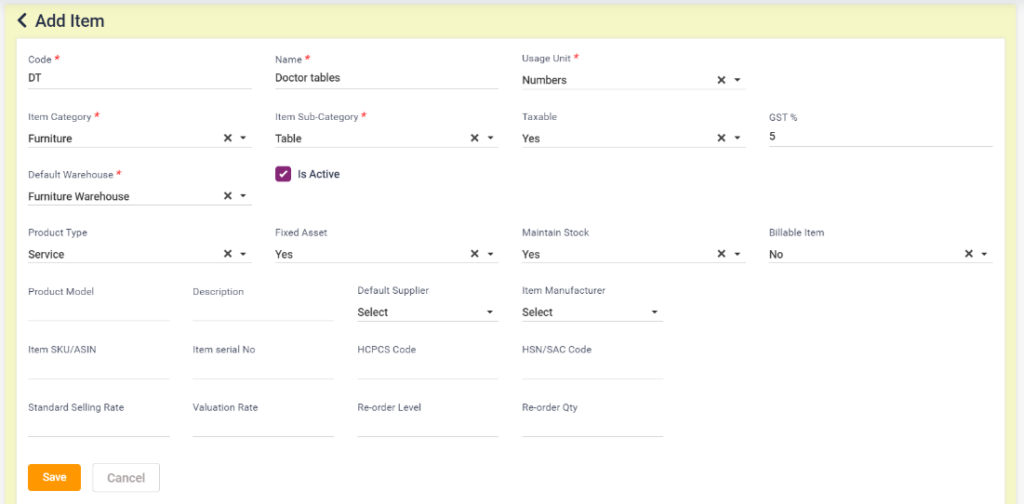Clear the Fixed Asset Yes value
The height and width of the screenshot is (504, 1024).
474,254
